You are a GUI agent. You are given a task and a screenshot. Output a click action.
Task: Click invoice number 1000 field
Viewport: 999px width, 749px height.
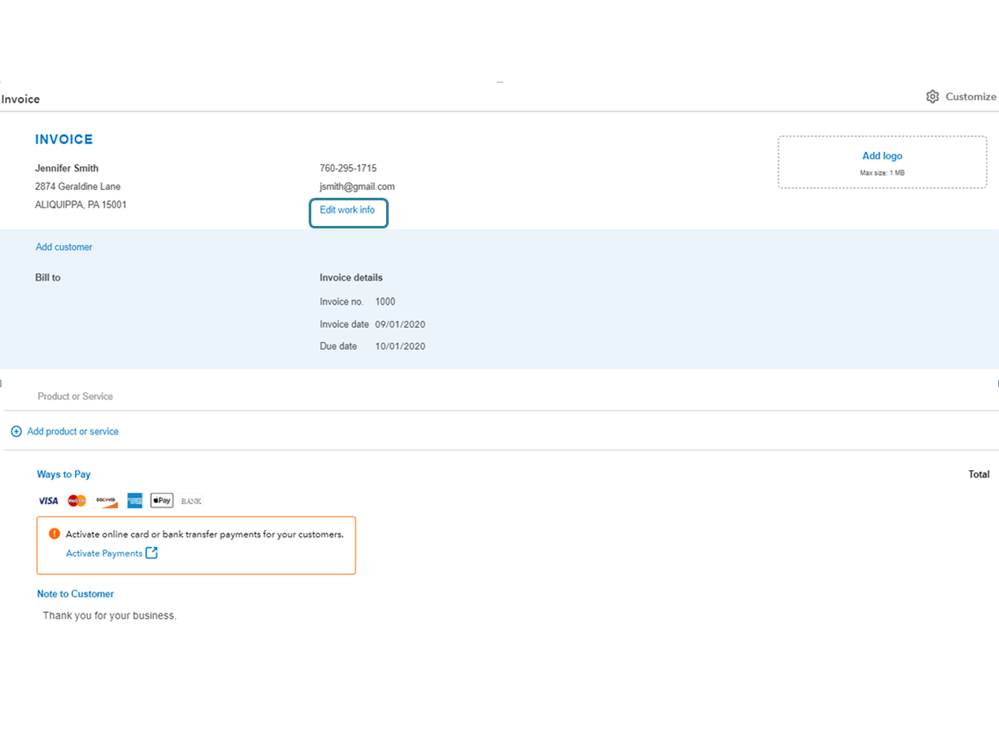pyautogui.click(x=385, y=302)
